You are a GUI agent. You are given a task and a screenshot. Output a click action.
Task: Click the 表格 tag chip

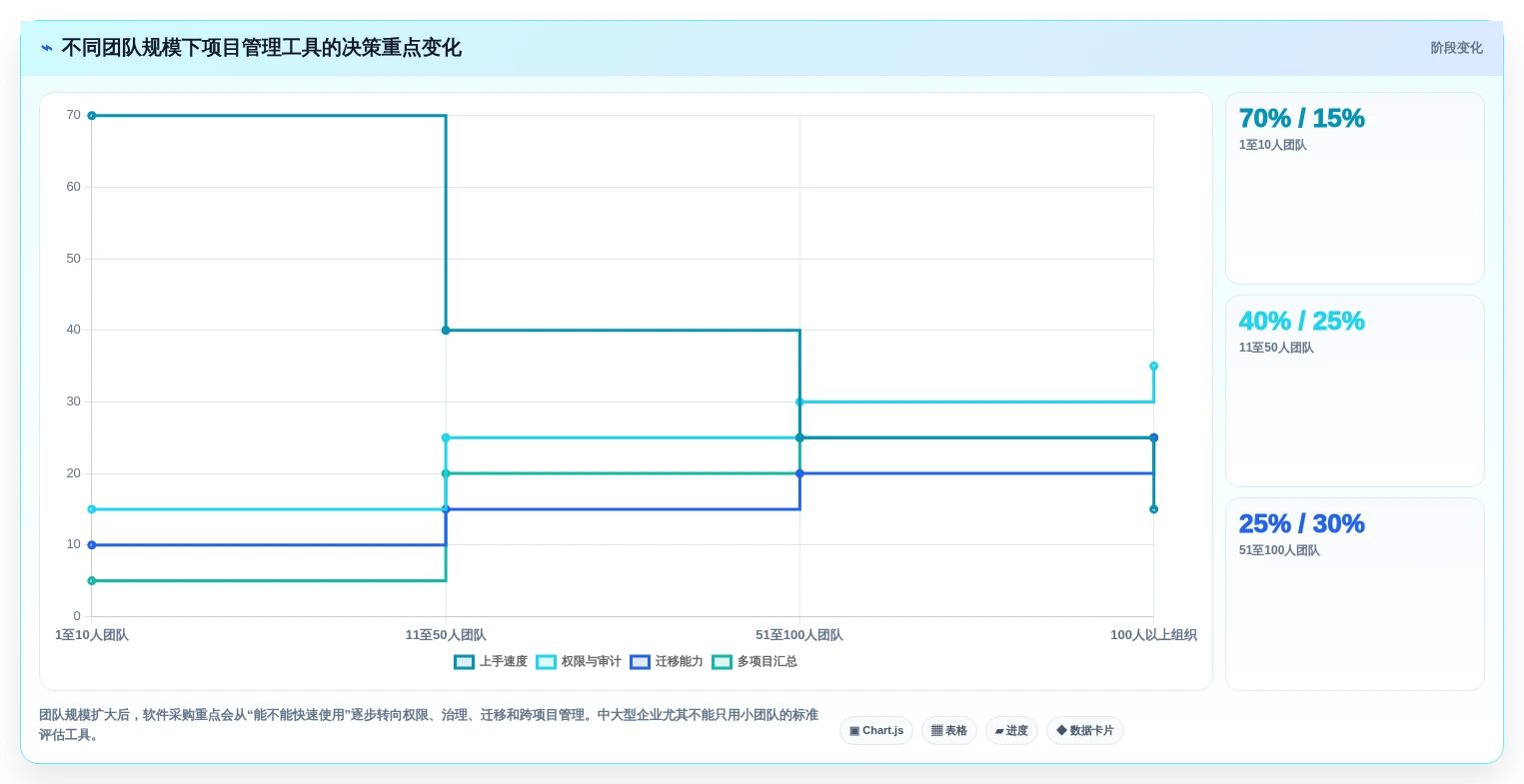pos(949,731)
